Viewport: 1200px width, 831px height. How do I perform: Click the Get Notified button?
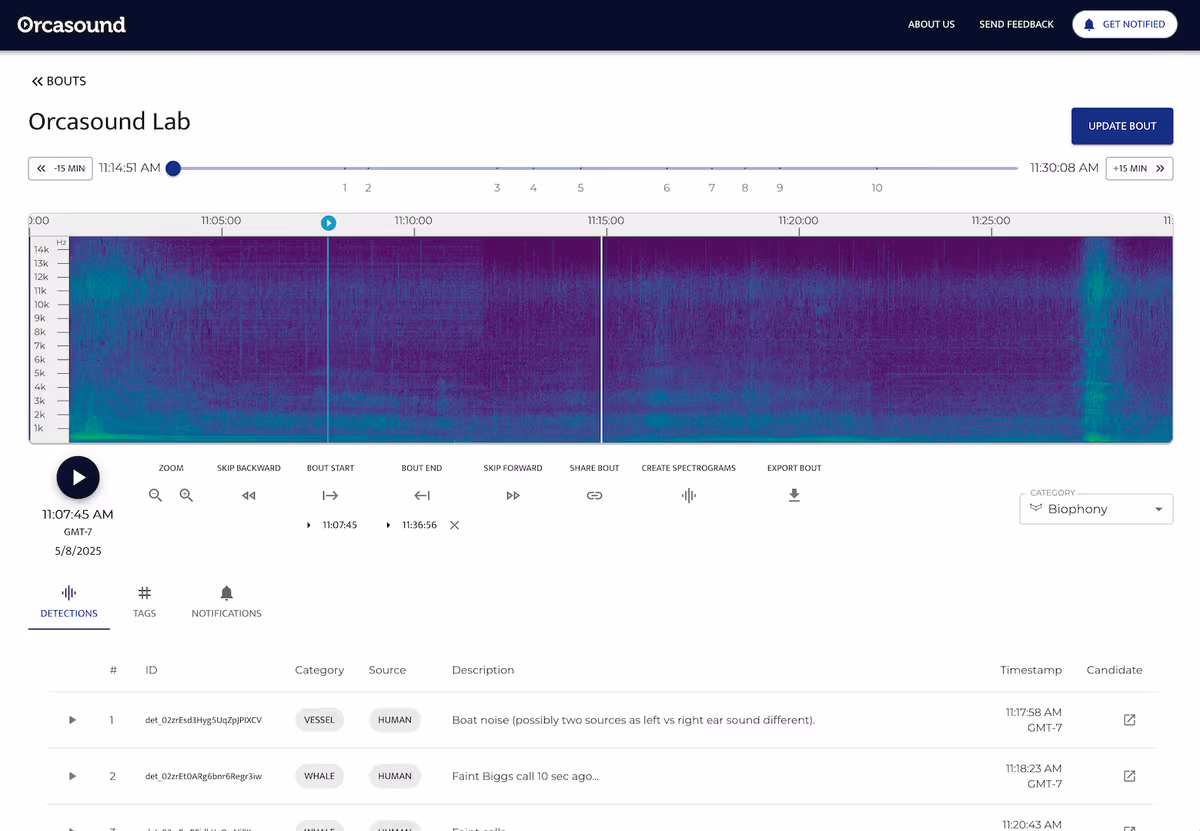coord(1125,25)
